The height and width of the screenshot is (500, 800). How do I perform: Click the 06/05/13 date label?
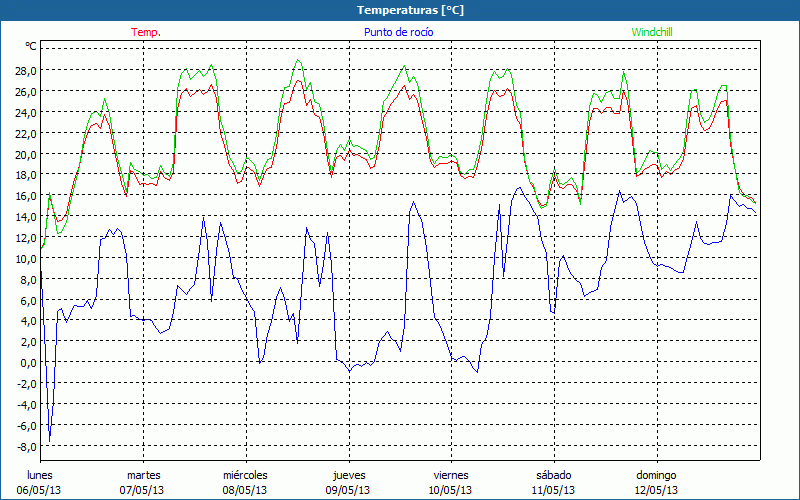click(x=40, y=490)
